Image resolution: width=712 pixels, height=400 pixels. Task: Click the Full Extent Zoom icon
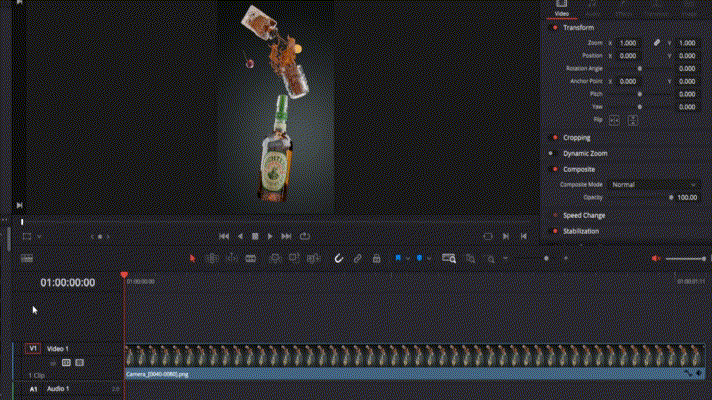coord(449,258)
